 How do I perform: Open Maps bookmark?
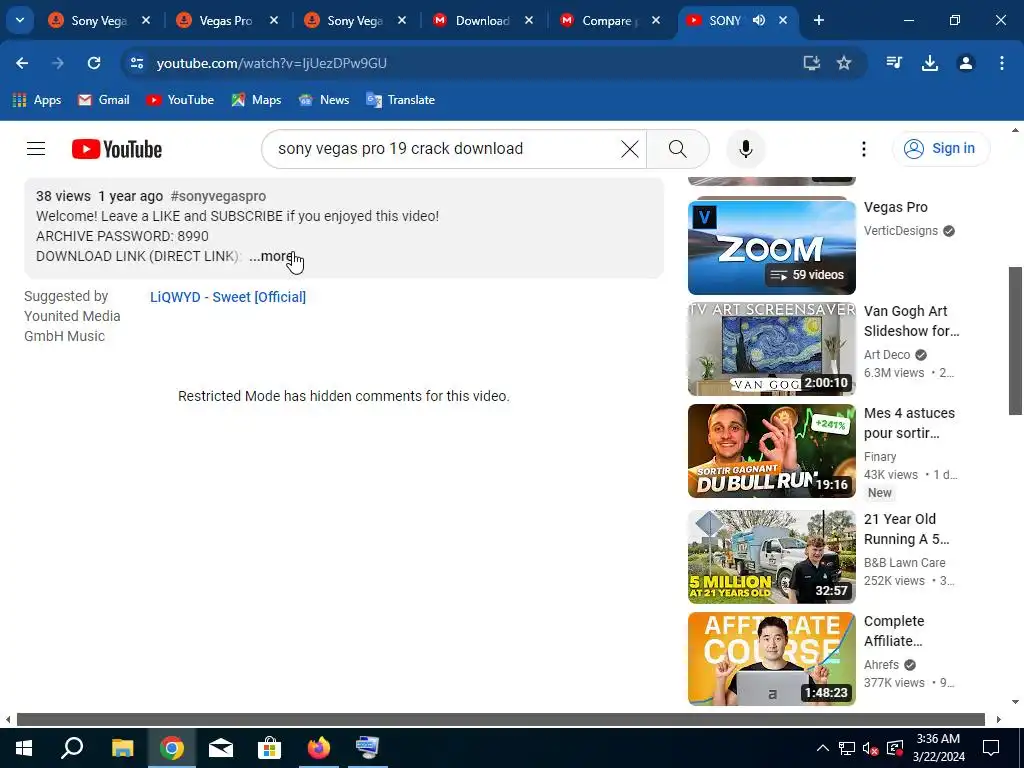point(256,100)
